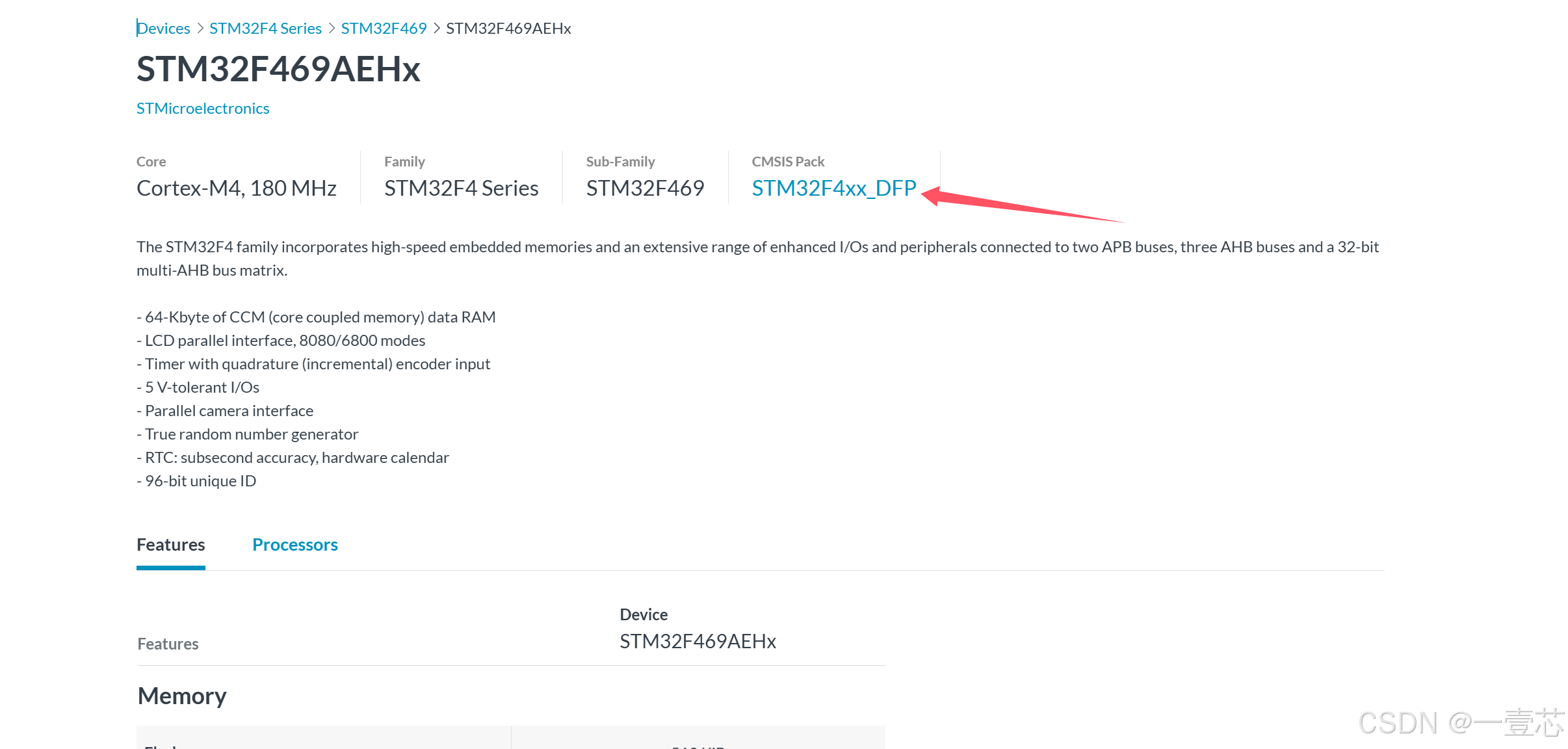Click the Features table row label

click(168, 644)
